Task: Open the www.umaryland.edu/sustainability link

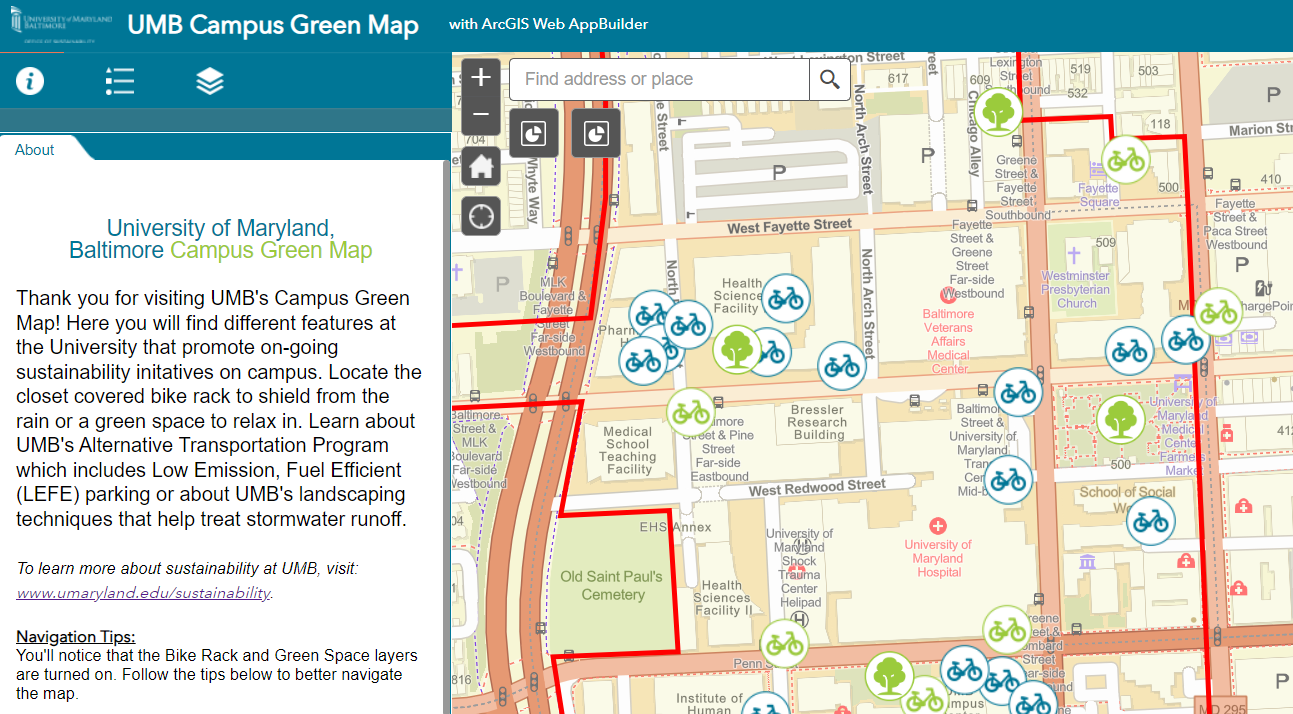Action: point(144,593)
